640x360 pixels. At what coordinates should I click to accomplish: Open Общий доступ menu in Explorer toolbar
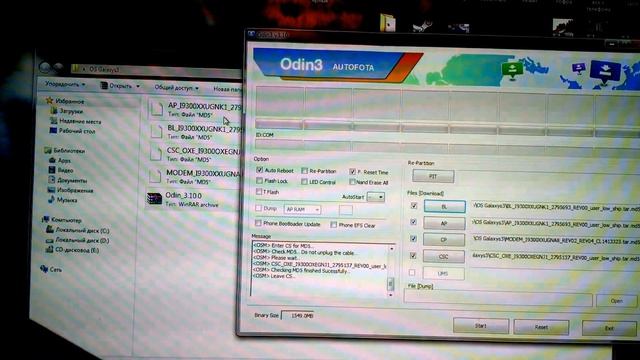[176, 87]
